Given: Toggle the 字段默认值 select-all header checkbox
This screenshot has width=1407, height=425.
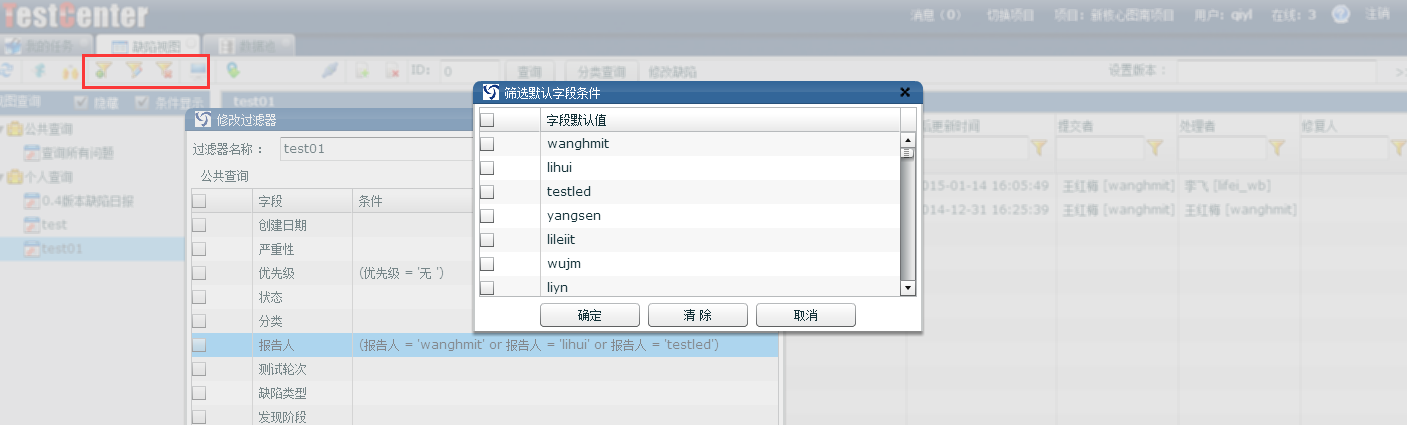Looking at the screenshot, I should pyautogui.click(x=488, y=120).
